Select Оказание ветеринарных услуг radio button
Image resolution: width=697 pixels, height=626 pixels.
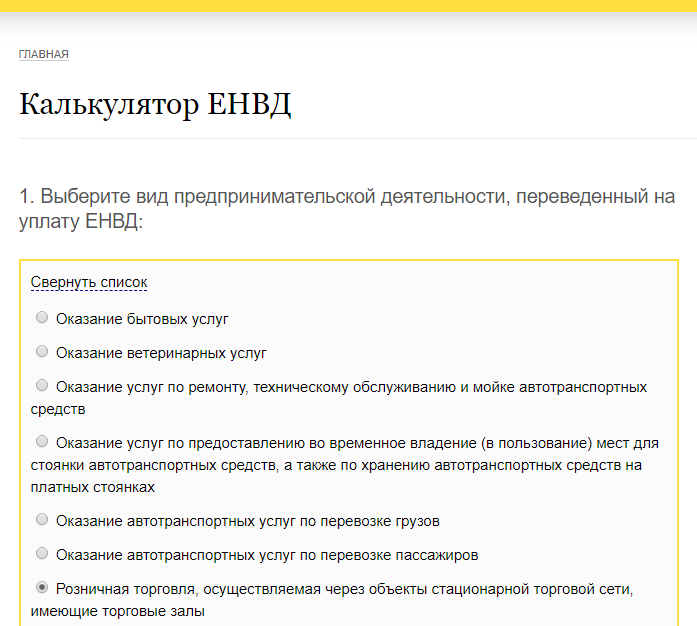coord(42,351)
